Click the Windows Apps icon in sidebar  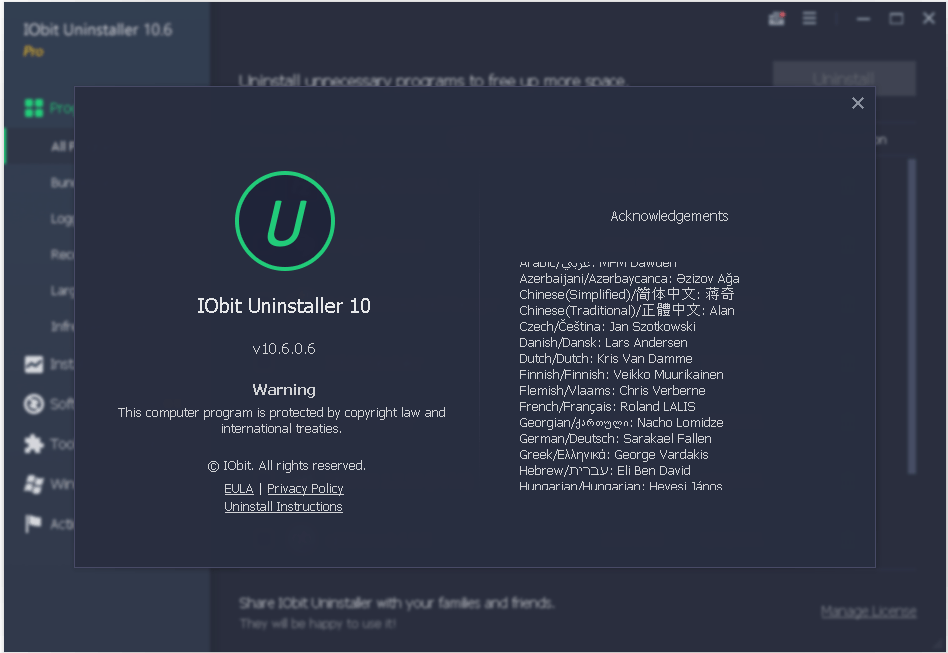(x=34, y=484)
